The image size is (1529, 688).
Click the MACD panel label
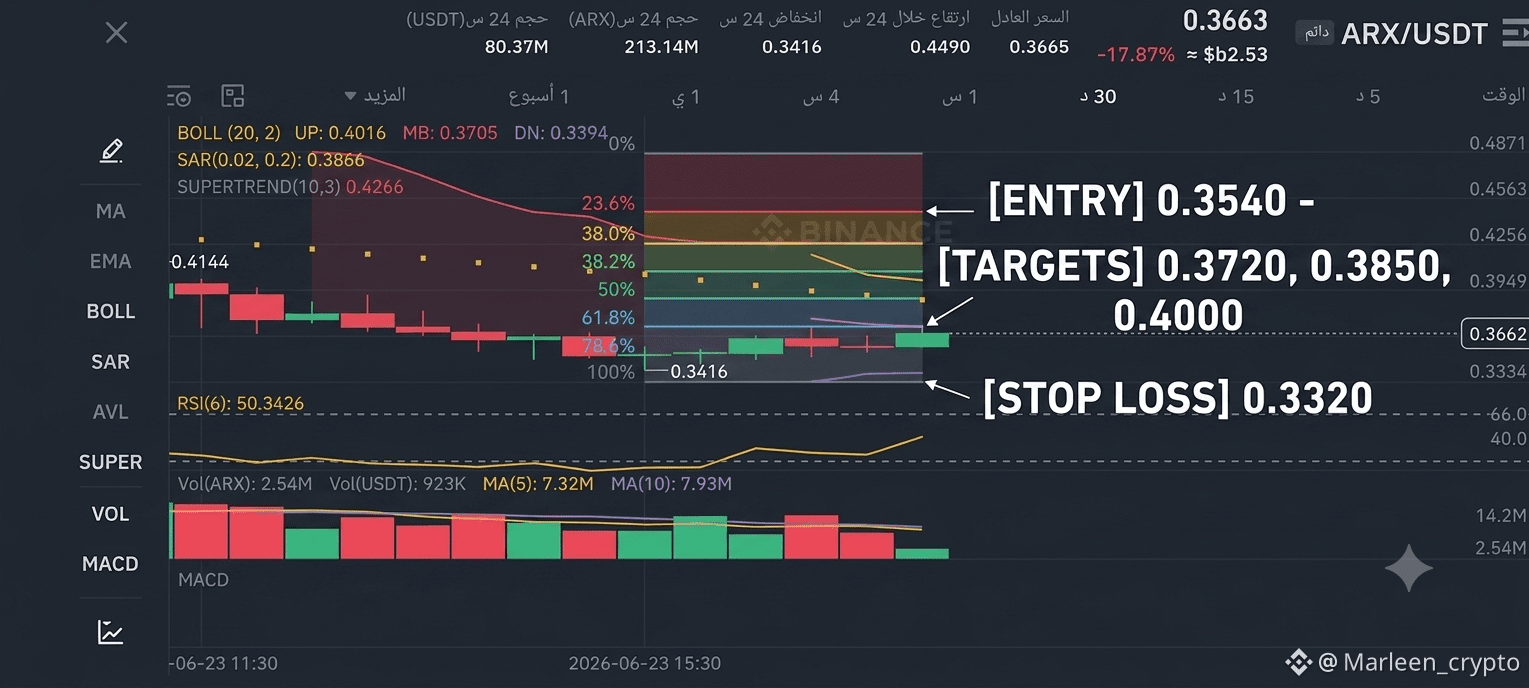pos(203,579)
